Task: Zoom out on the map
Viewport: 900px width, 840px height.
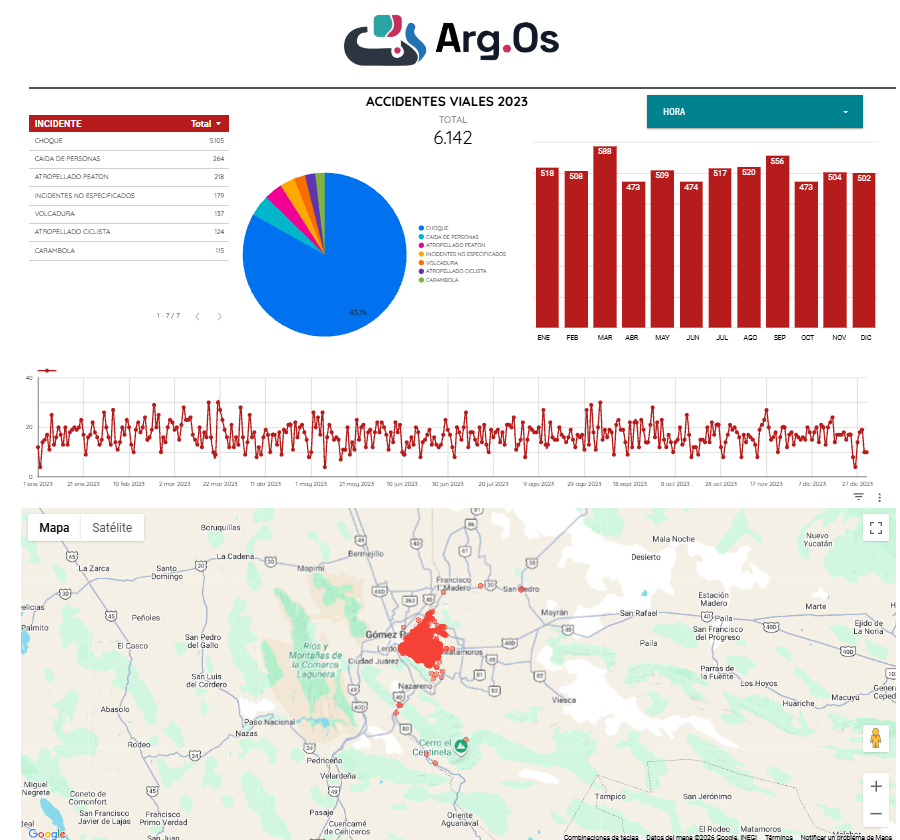Action: tap(875, 814)
